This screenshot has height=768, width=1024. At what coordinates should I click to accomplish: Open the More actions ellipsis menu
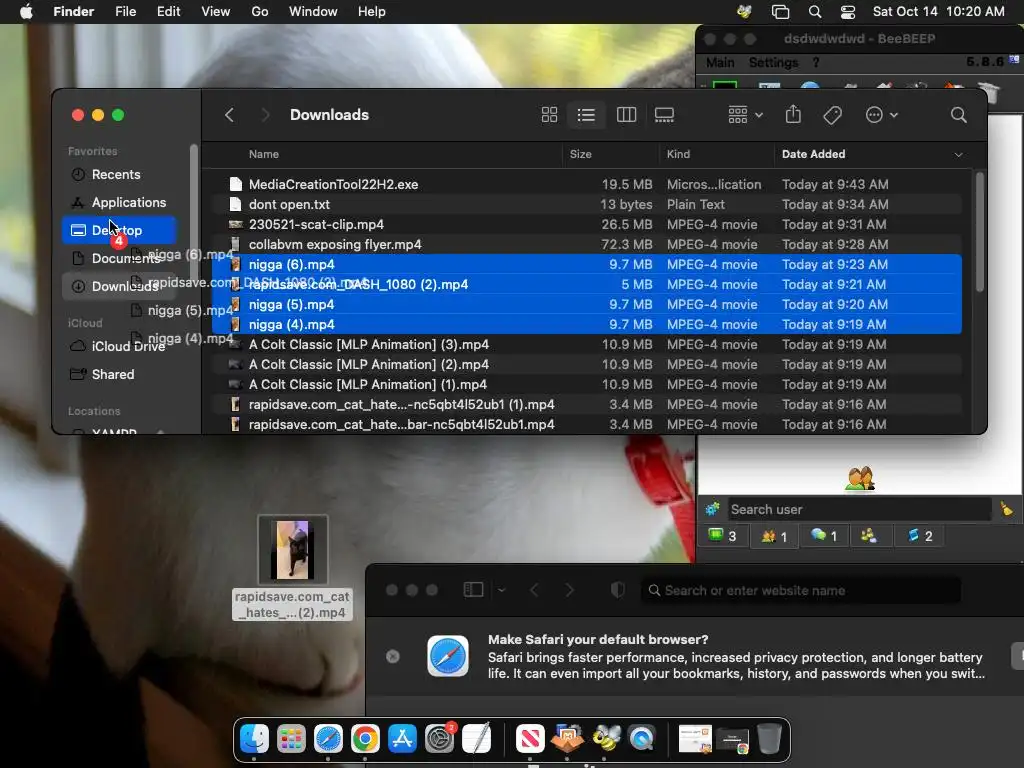click(881, 115)
